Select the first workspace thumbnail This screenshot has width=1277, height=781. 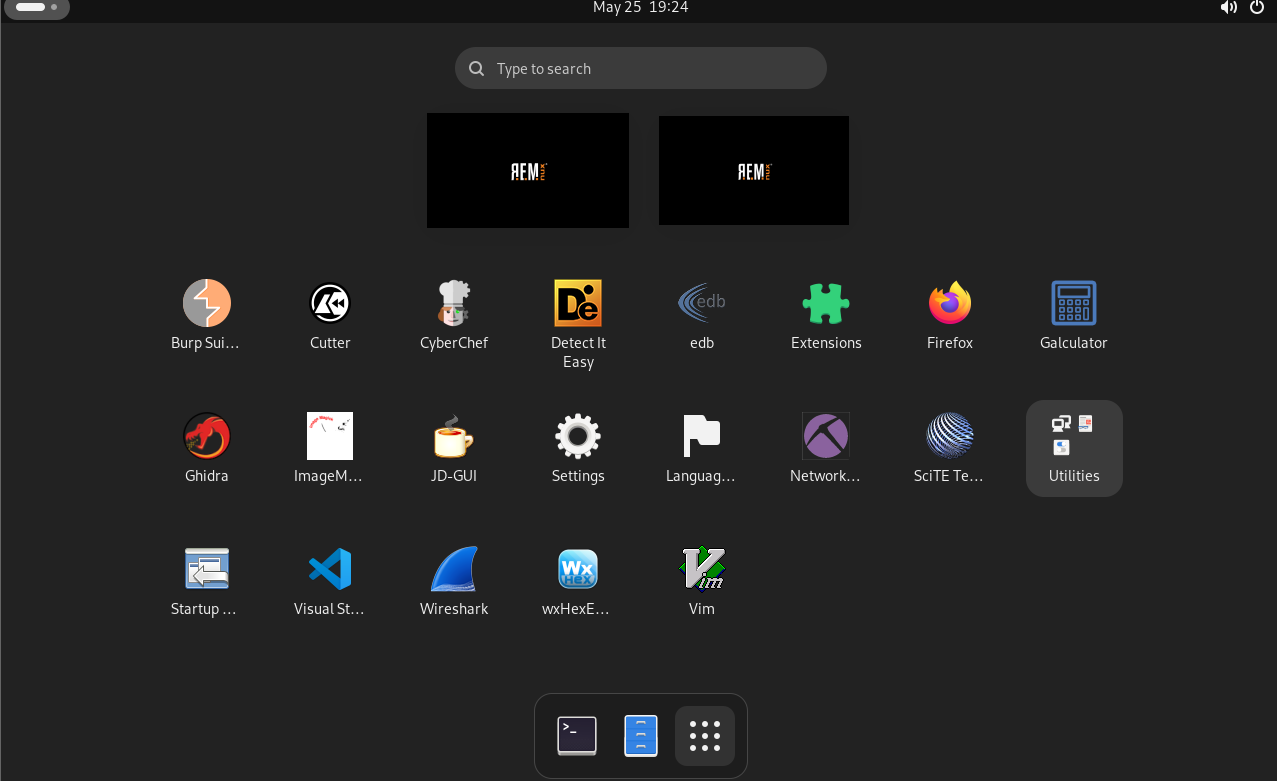pyautogui.click(x=528, y=170)
